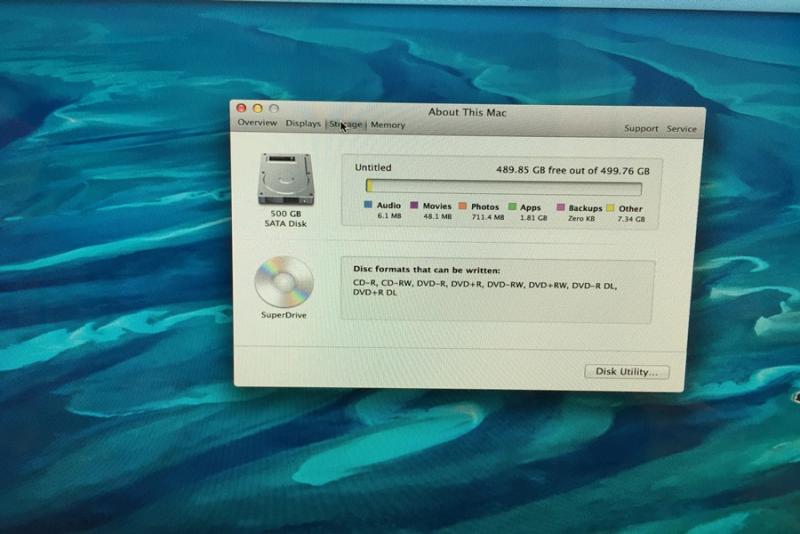This screenshot has width=800, height=534.
Task: Click 'Disc formats that can be written:' heading
Action: point(427,270)
